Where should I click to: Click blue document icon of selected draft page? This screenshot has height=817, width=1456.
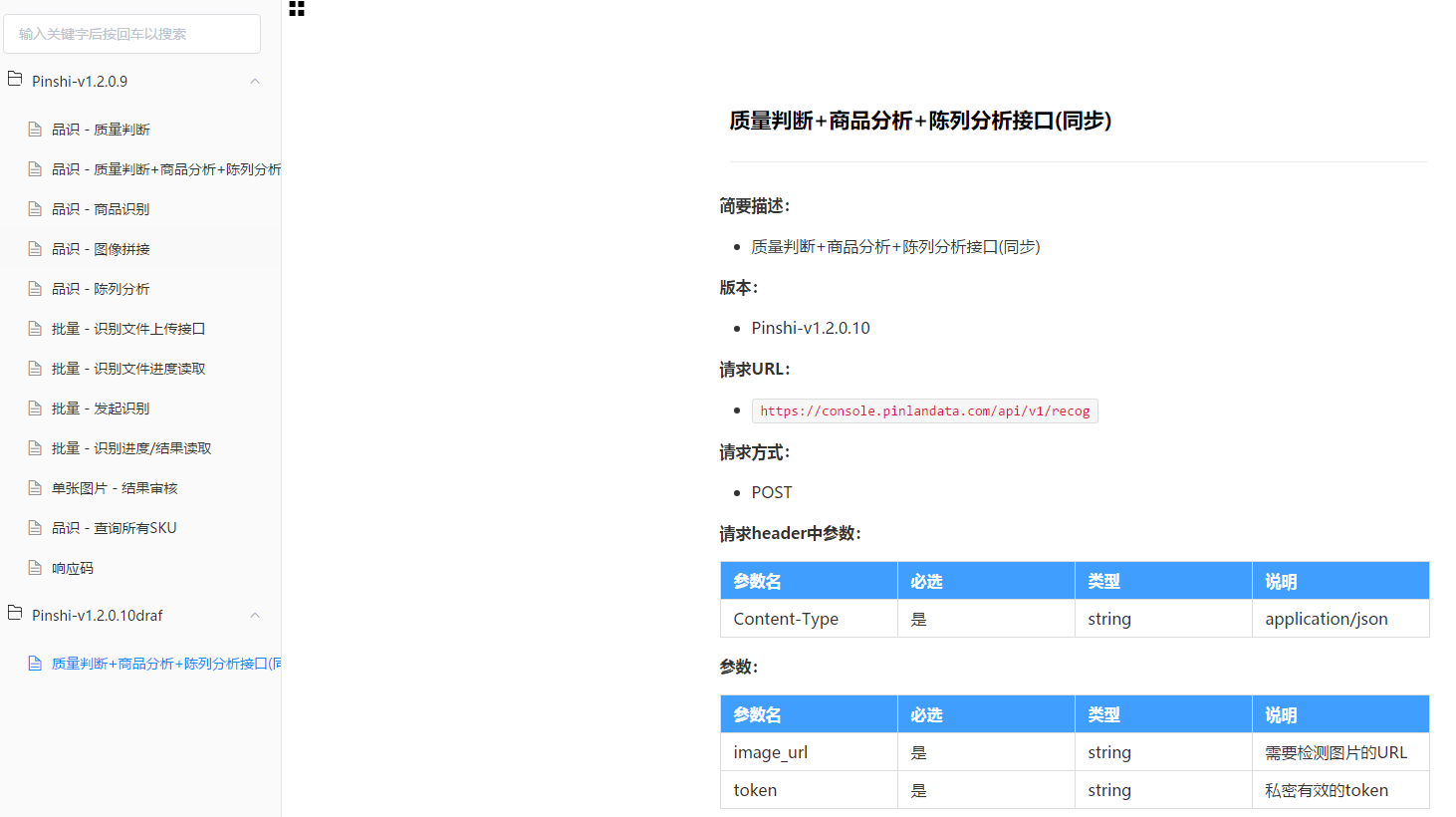coord(35,664)
